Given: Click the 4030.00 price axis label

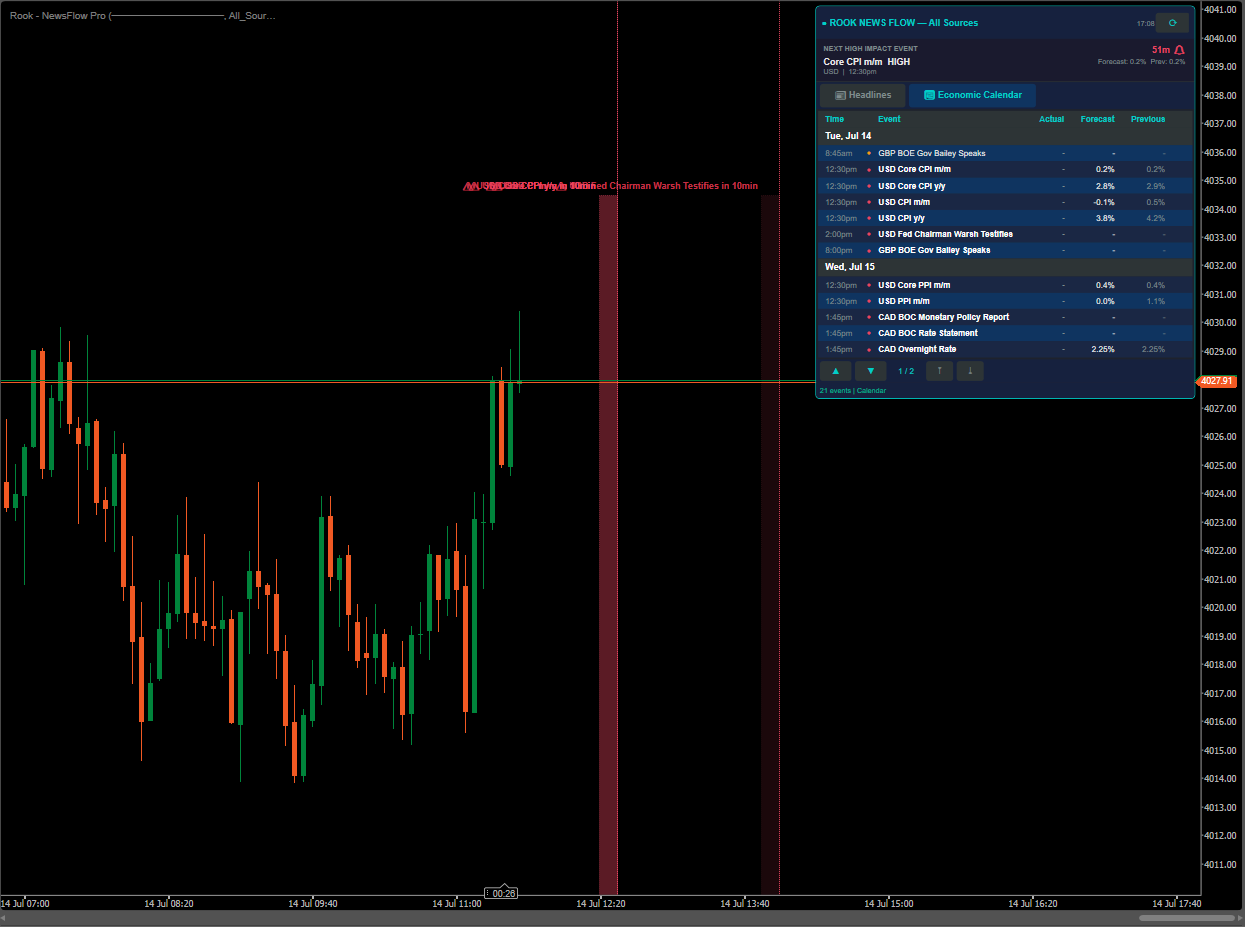Looking at the screenshot, I should [1220, 323].
